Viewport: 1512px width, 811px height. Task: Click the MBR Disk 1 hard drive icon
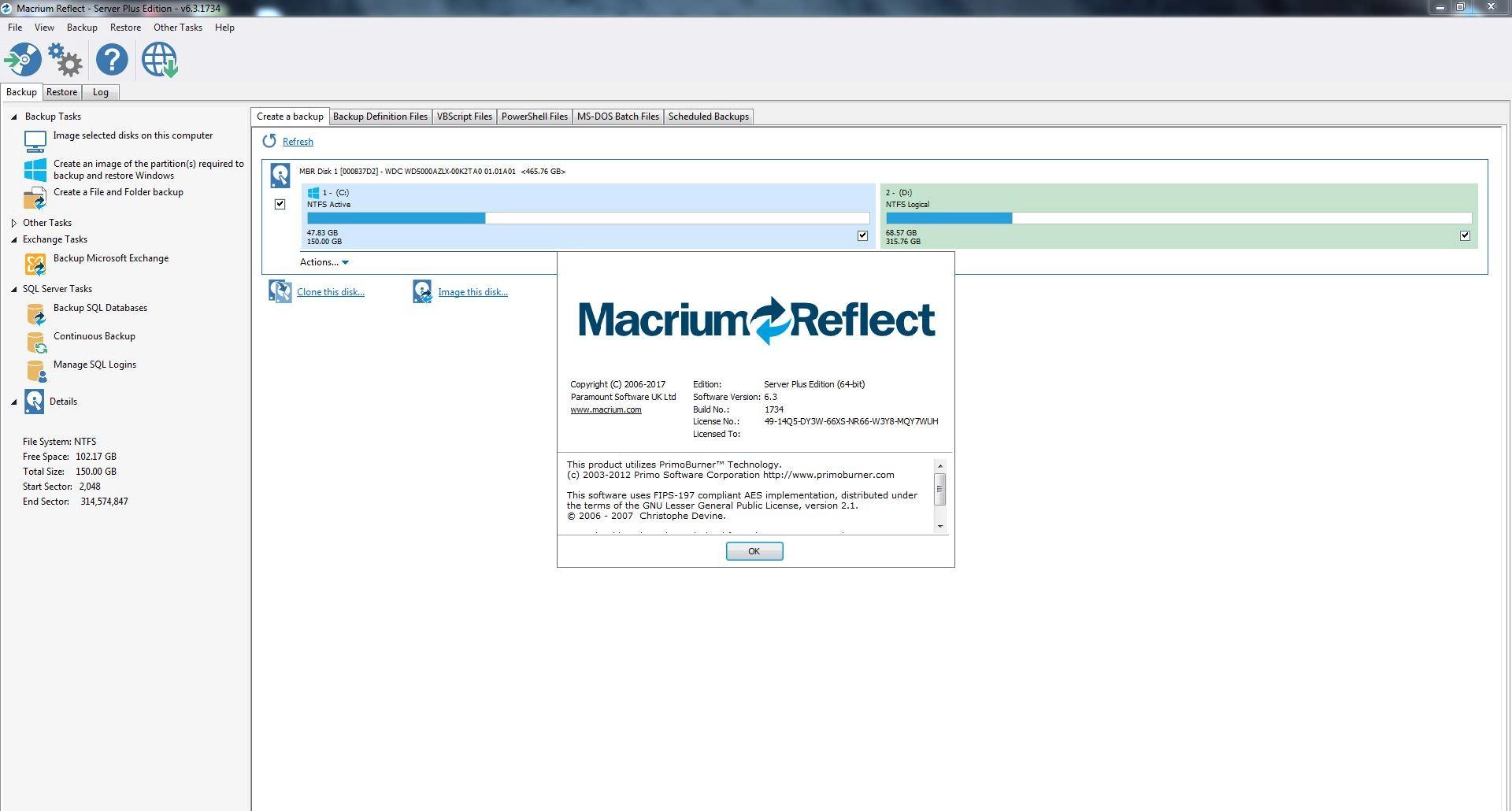[x=280, y=175]
